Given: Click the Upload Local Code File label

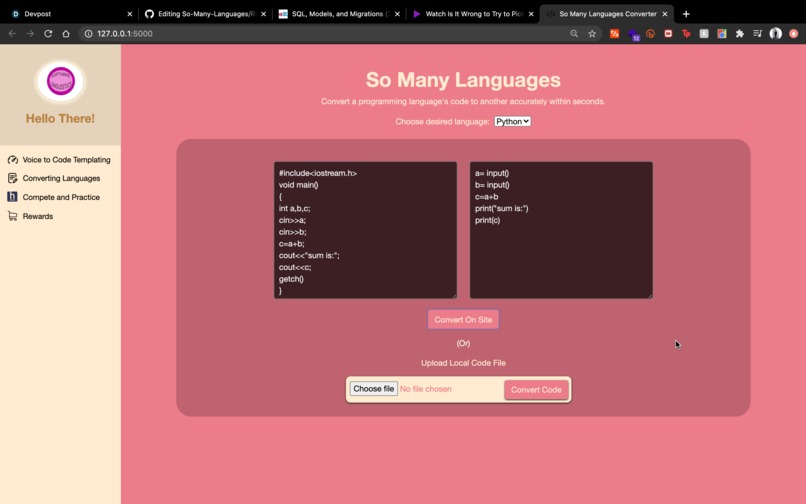Looking at the screenshot, I should 463,363.
